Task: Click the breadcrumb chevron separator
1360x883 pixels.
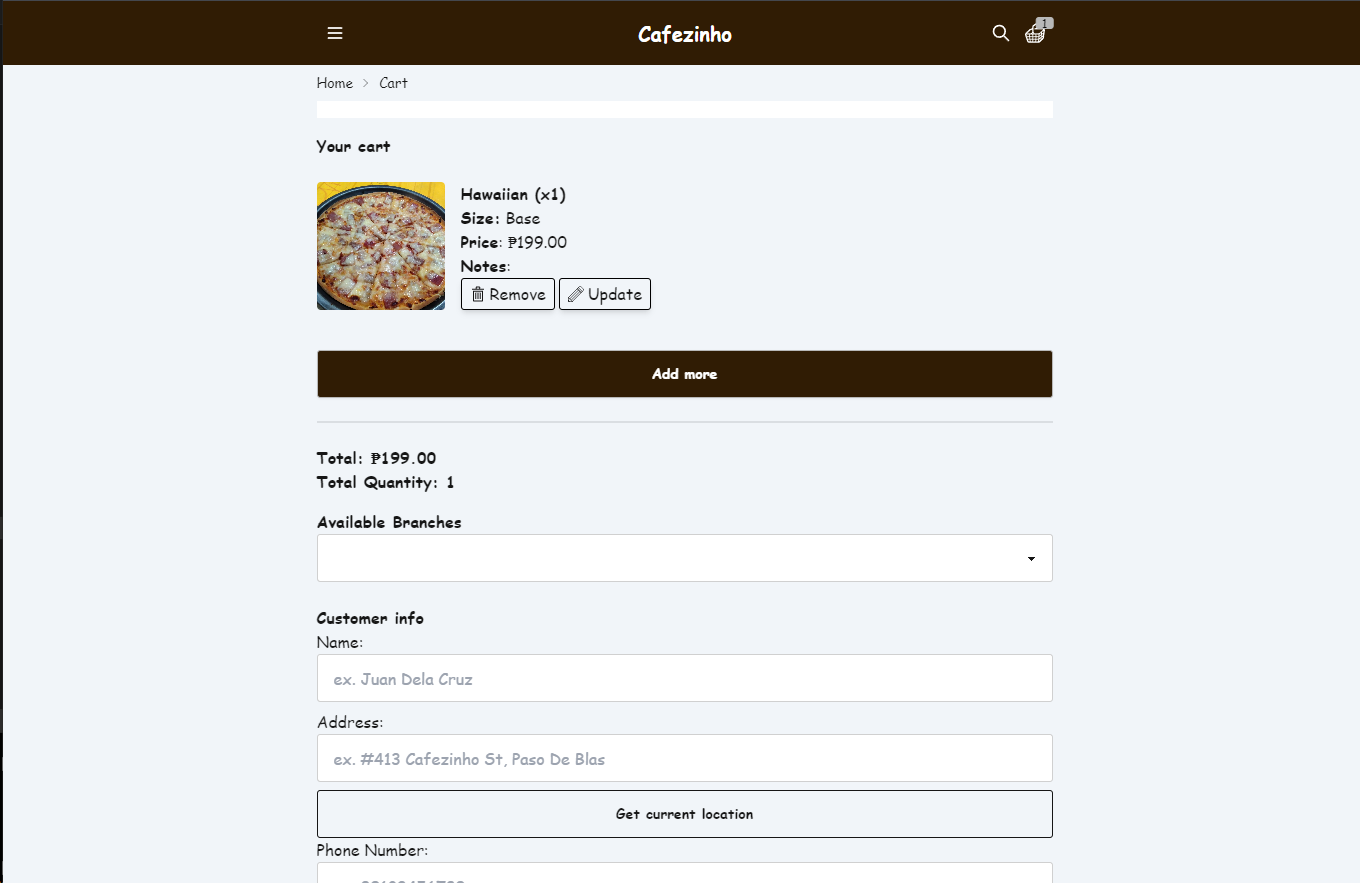Action: 366,83
